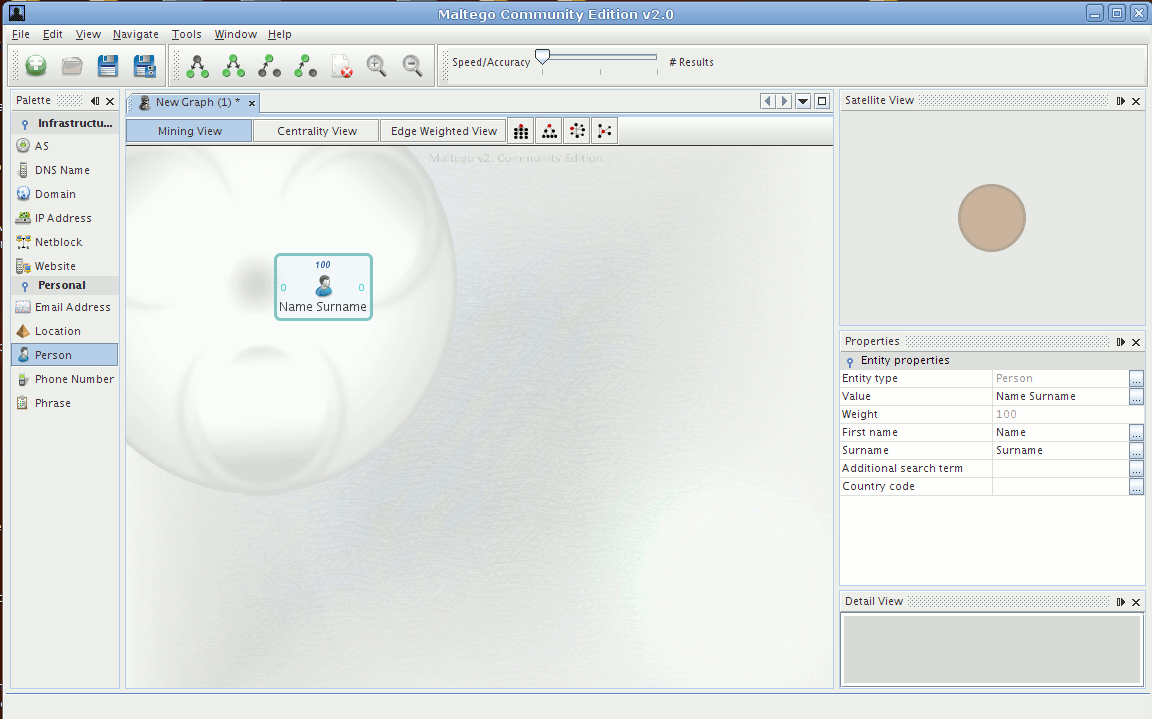
Task: Pin the Properties panel
Action: pos(1120,341)
